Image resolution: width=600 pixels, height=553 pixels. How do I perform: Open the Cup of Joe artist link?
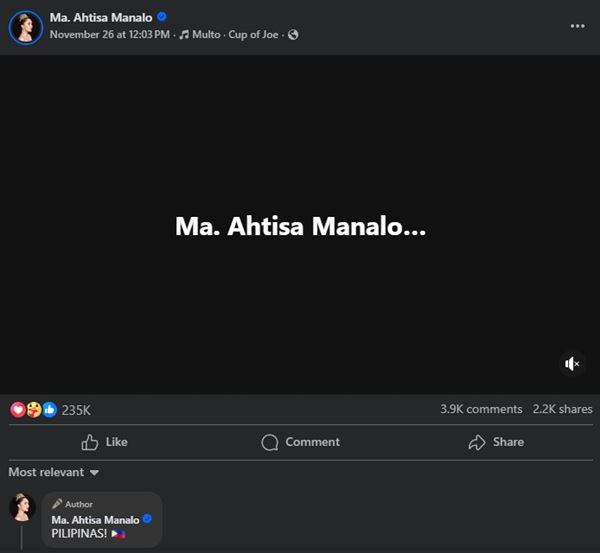[x=253, y=34]
